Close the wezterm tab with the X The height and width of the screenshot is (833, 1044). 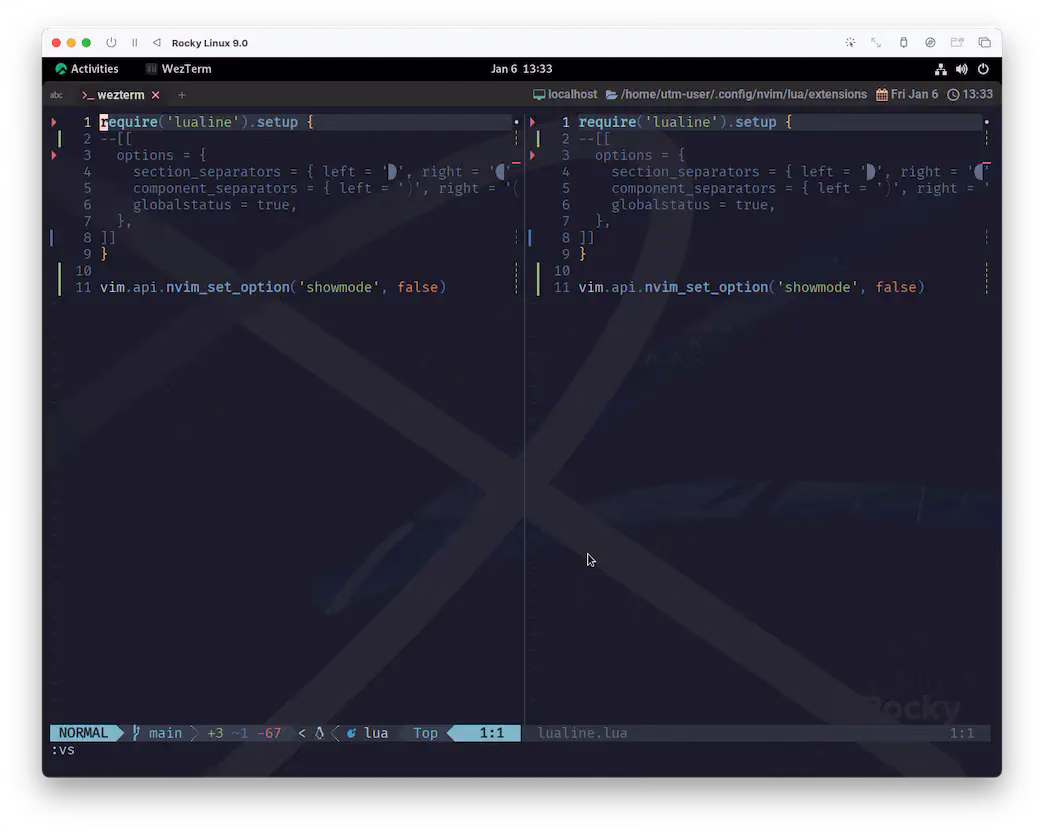click(156, 95)
